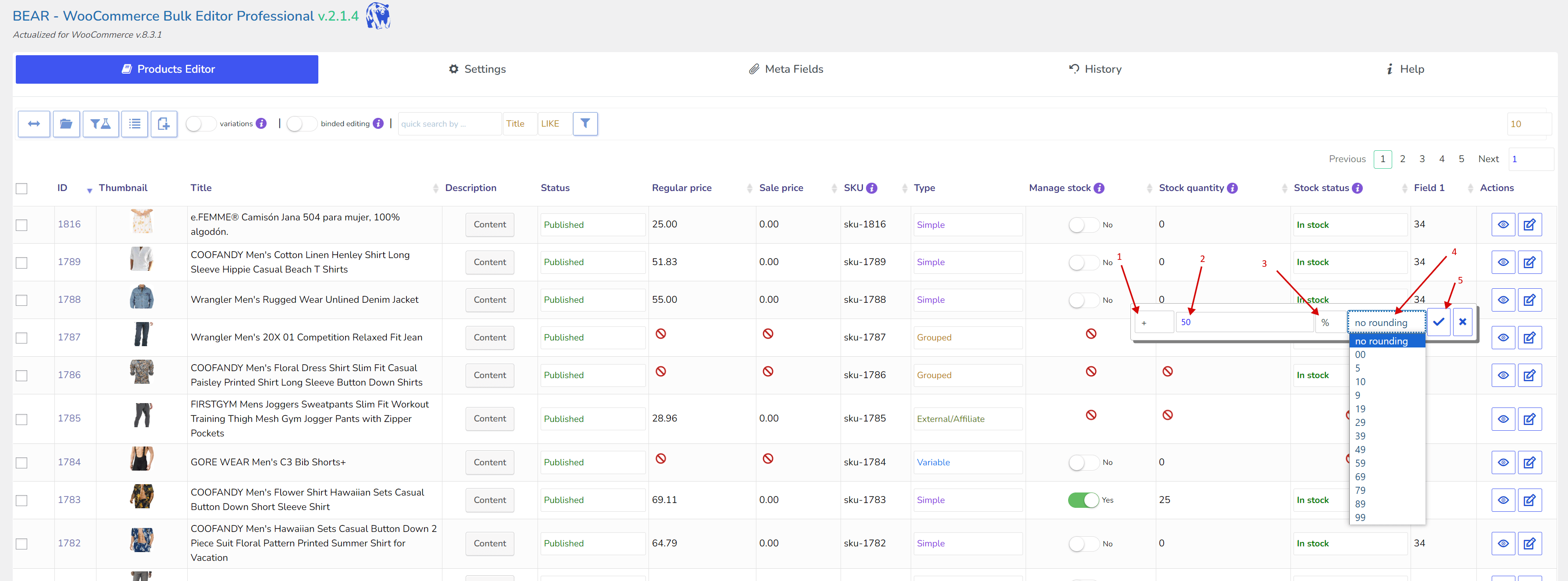Check the select-all header checkbox
Image resolution: width=1568 pixels, height=581 pixels.
[22, 188]
